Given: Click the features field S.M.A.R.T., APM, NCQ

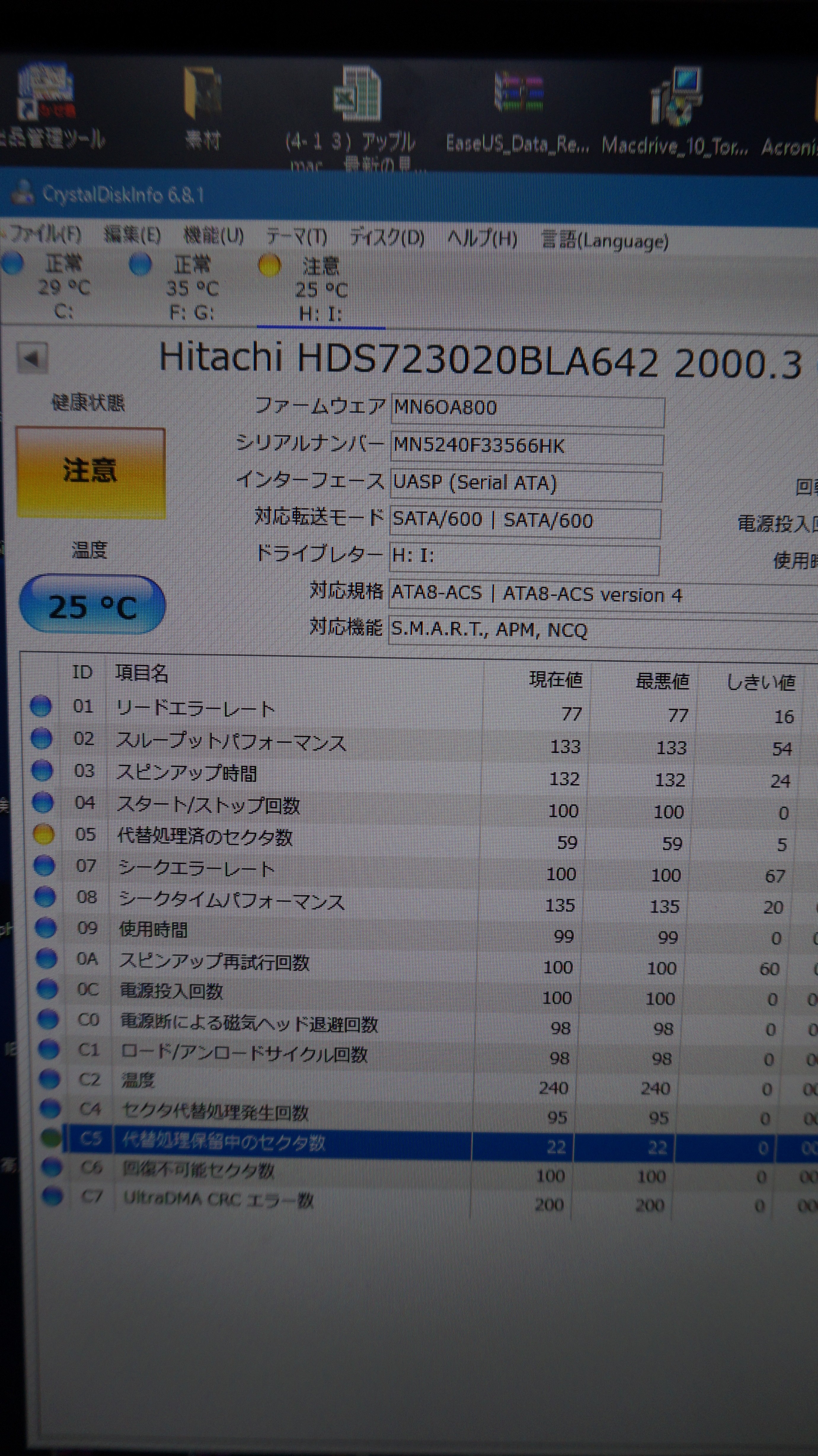Looking at the screenshot, I should click(603, 632).
